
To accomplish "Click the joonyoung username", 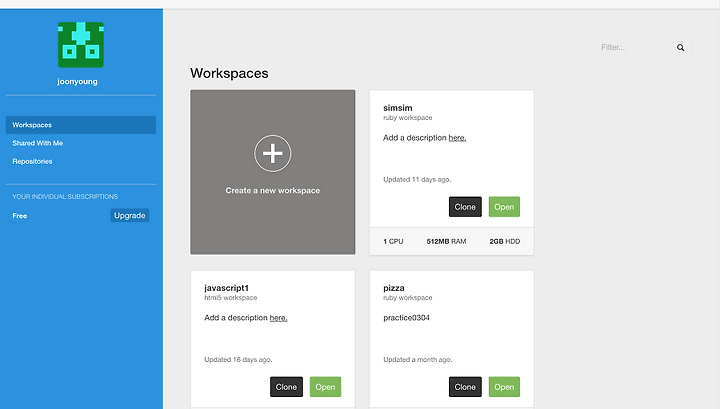I will point(77,81).
